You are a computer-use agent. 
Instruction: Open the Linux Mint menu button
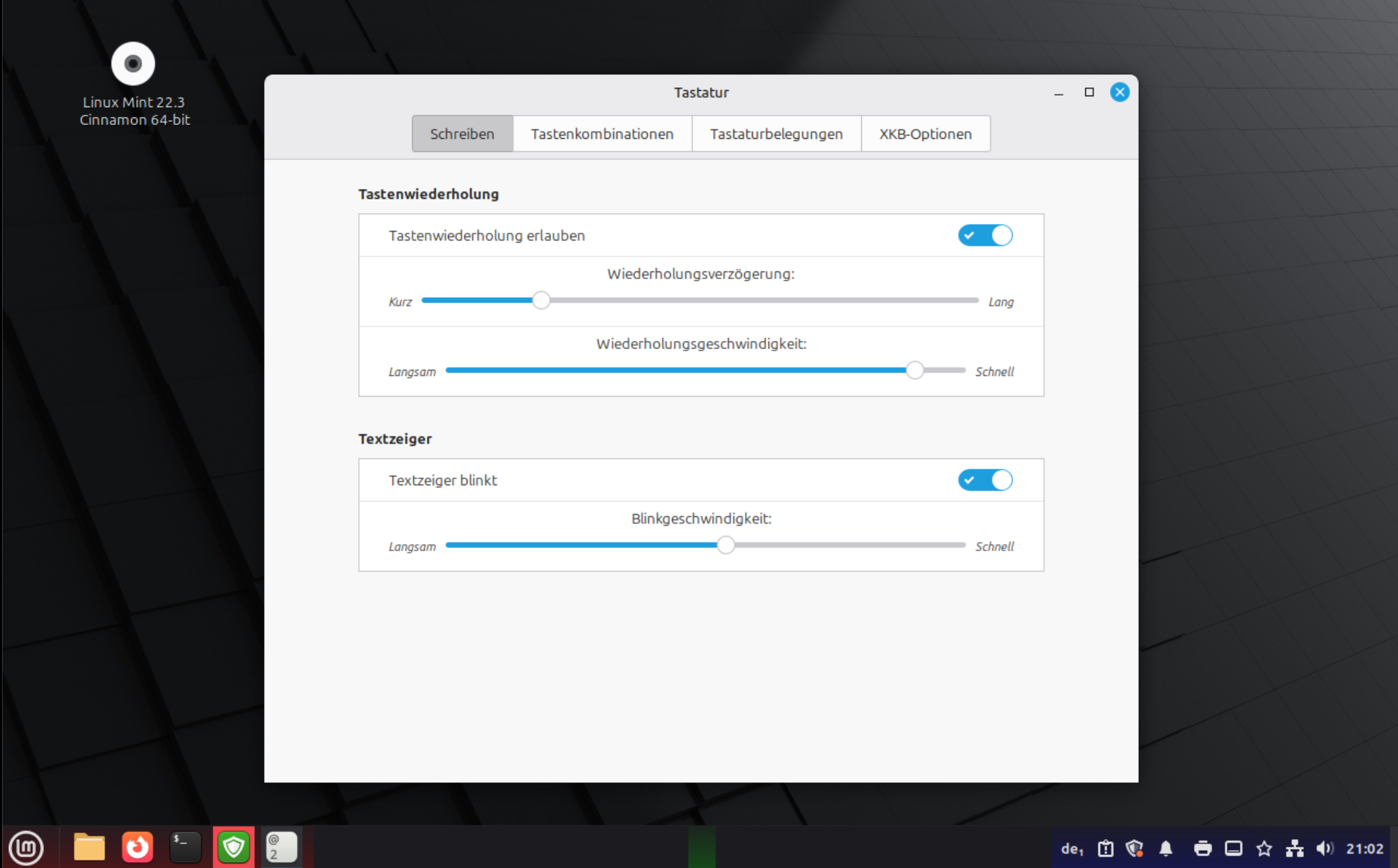click(x=26, y=847)
